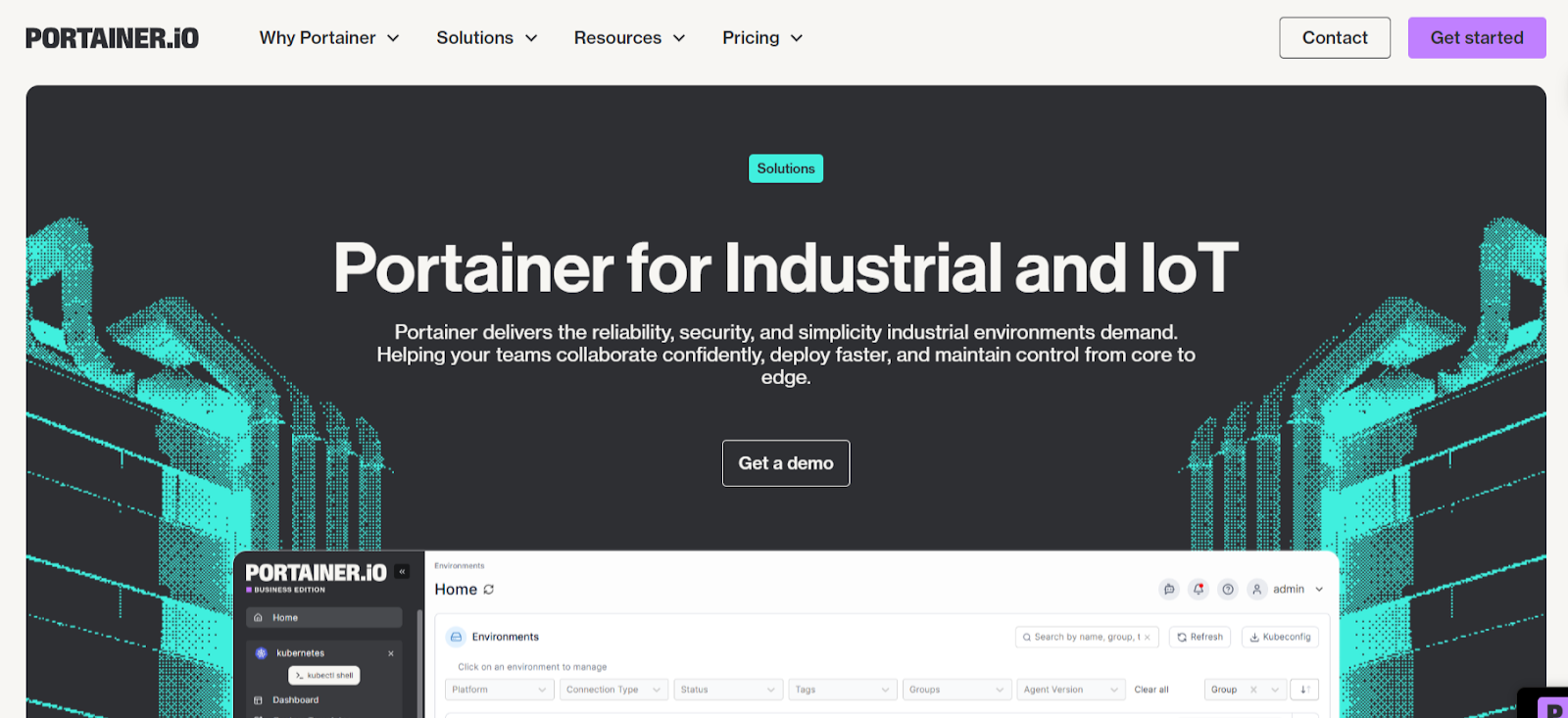Screen dimensions: 1568x718
Task: Collapse the Portainer sidebar with the double-chevron icon
Action: 402,571
